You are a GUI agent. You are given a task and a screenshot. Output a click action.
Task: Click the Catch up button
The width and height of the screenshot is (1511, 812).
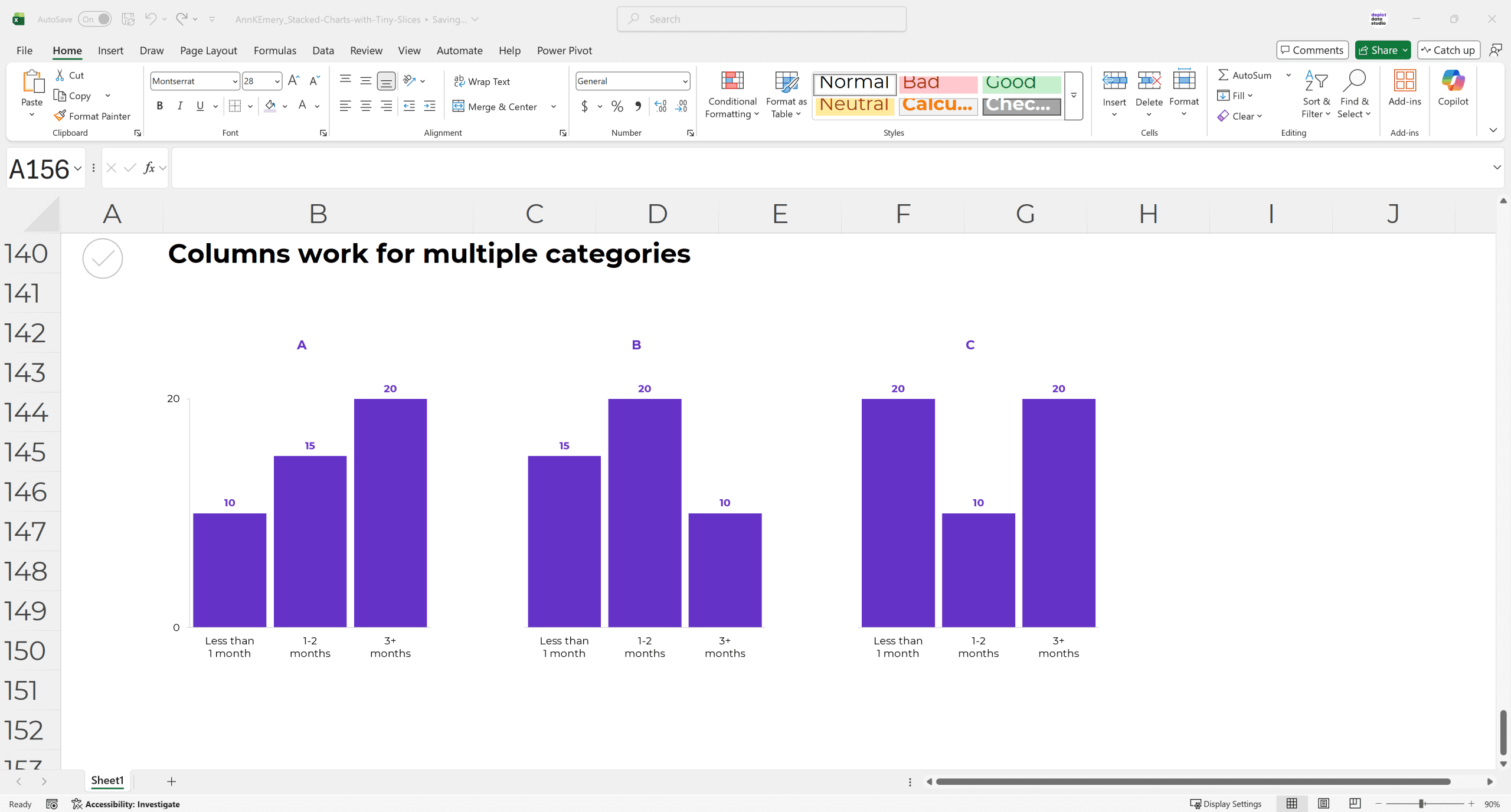coord(1448,50)
